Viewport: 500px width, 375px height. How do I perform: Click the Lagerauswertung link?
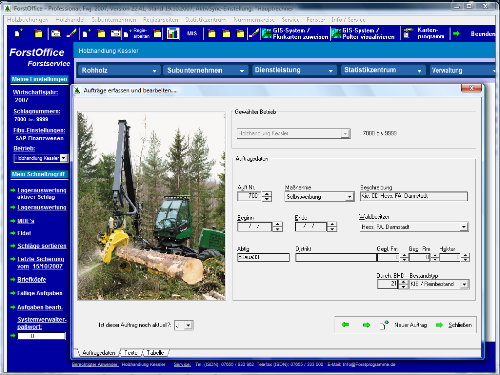42,207
